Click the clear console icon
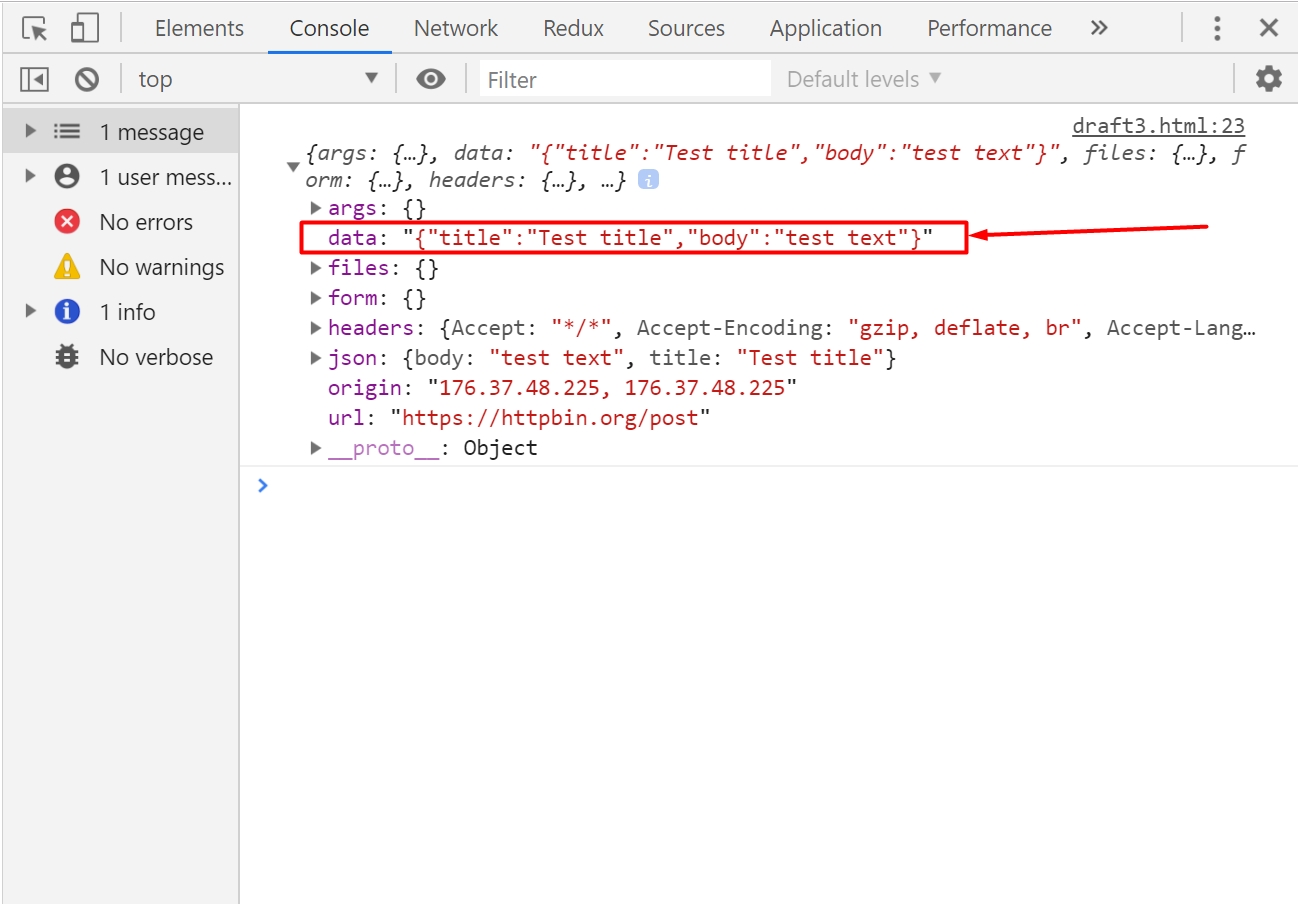Image resolution: width=1298 pixels, height=904 pixels. [87, 79]
